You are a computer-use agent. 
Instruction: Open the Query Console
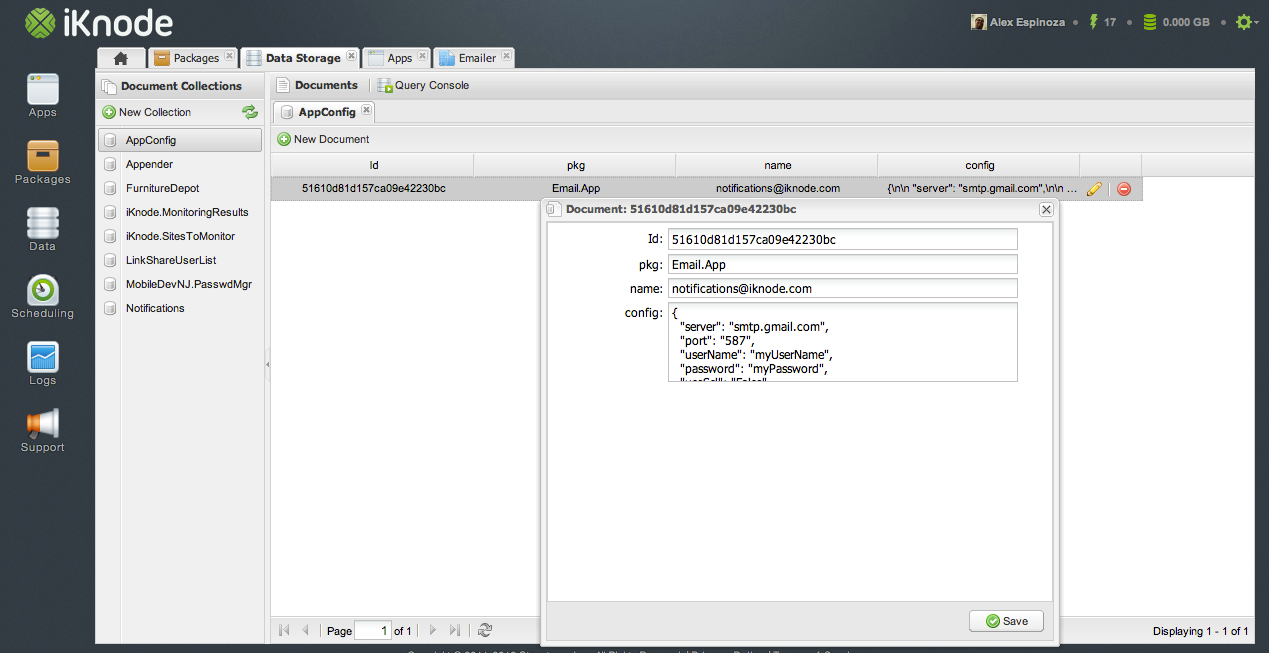click(423, 85)
